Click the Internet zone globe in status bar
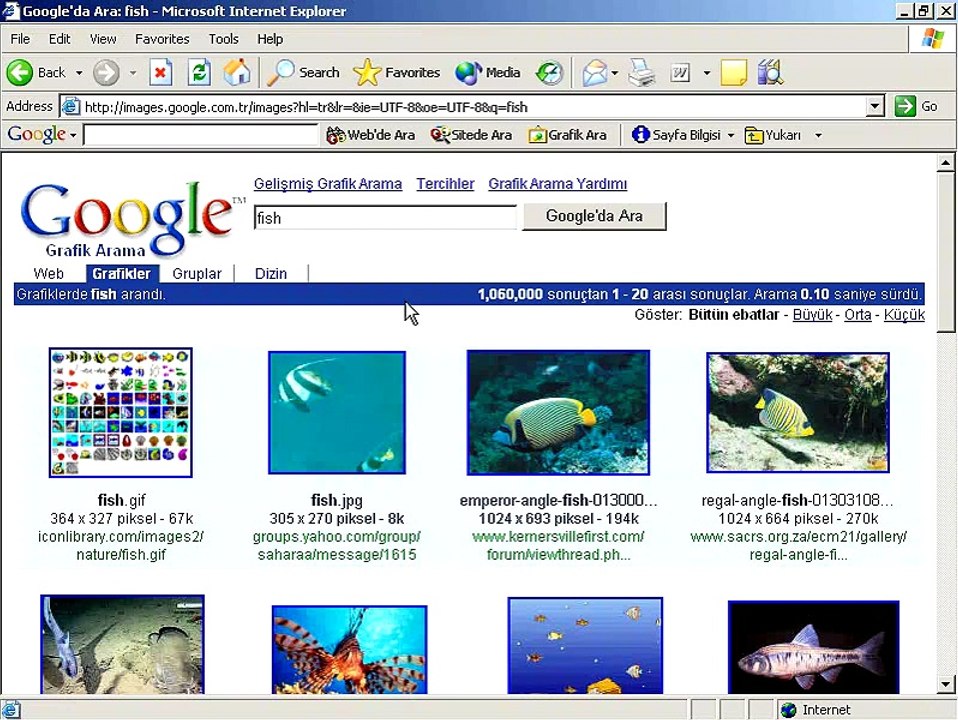This screenshot has height=720, width=958. point(789,710)
